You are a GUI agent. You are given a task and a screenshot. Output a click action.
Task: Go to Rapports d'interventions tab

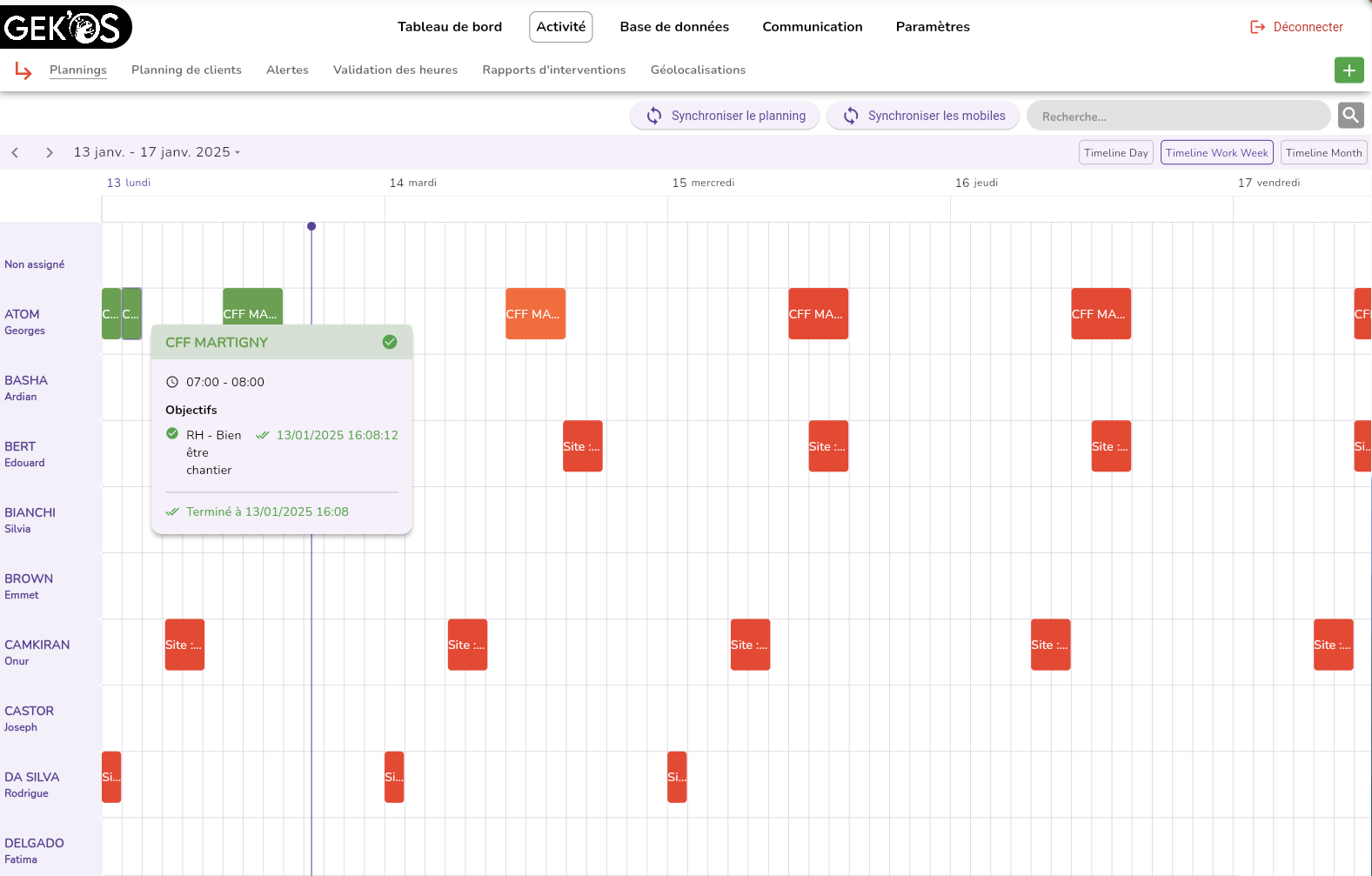553,70
